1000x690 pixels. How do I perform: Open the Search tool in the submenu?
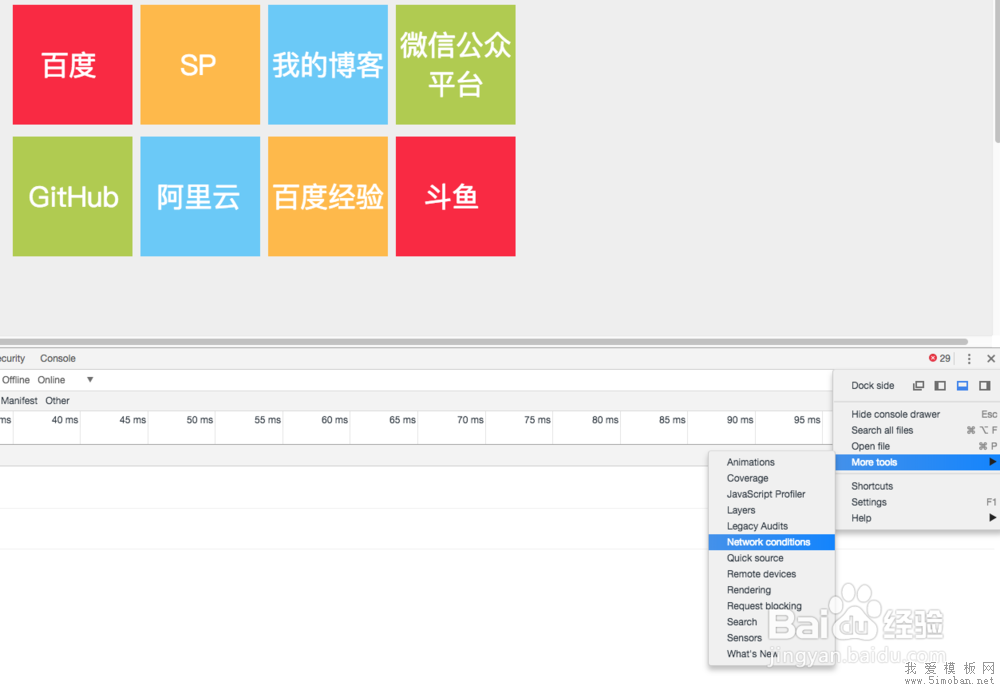[x=772, y=622]
